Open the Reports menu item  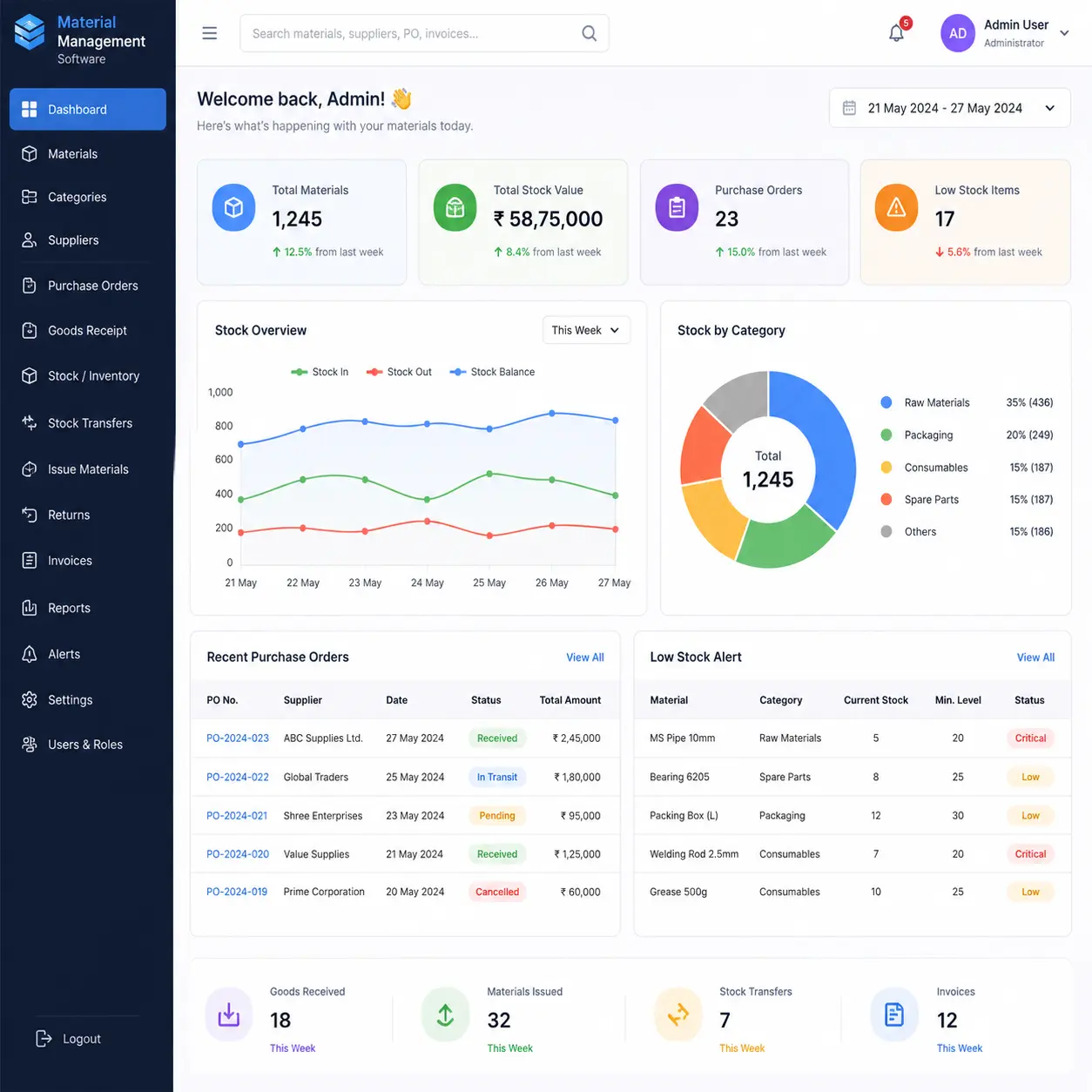(x=88, y=608)
